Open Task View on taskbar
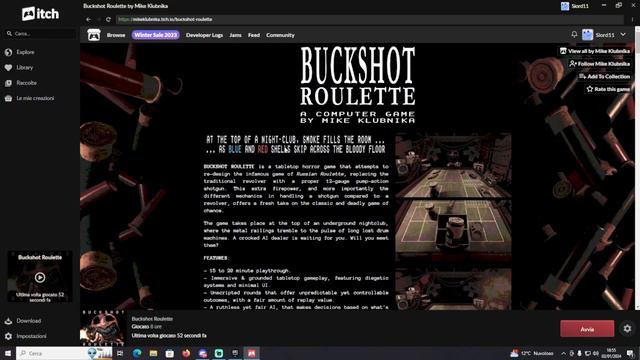This screenshot has width=640, height=360. 120,353
